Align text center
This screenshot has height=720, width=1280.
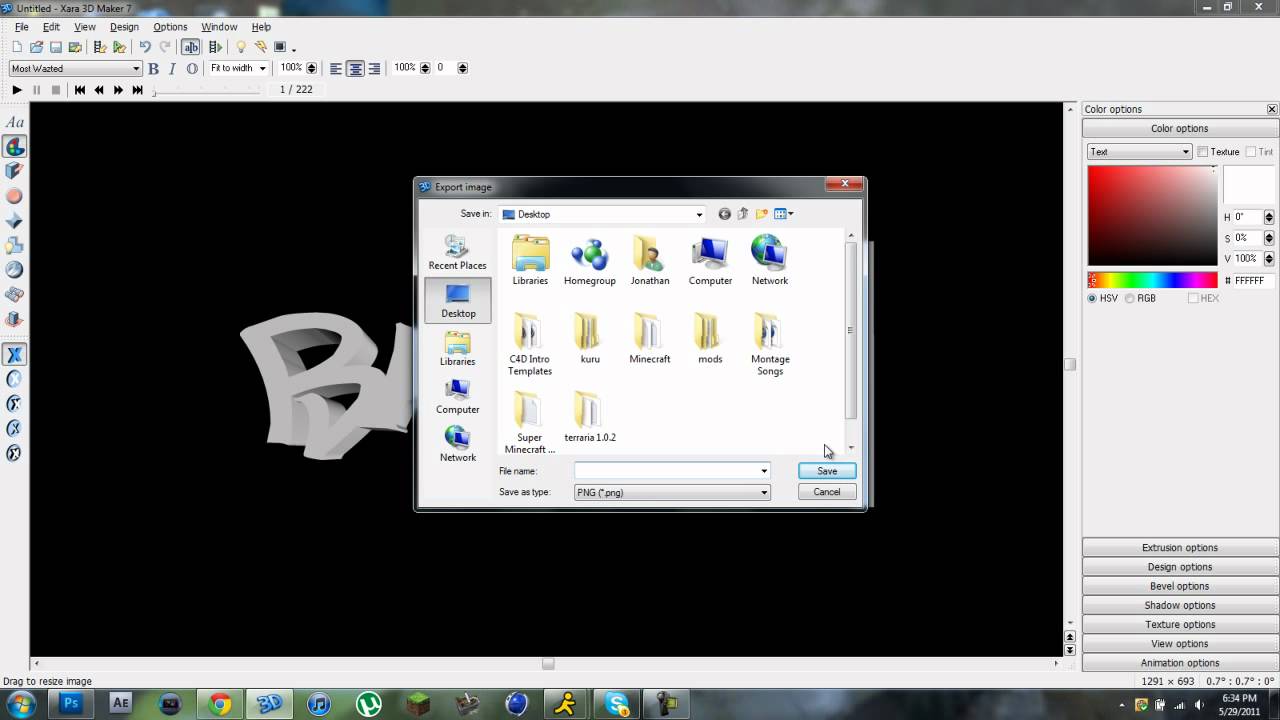point(355,68)
